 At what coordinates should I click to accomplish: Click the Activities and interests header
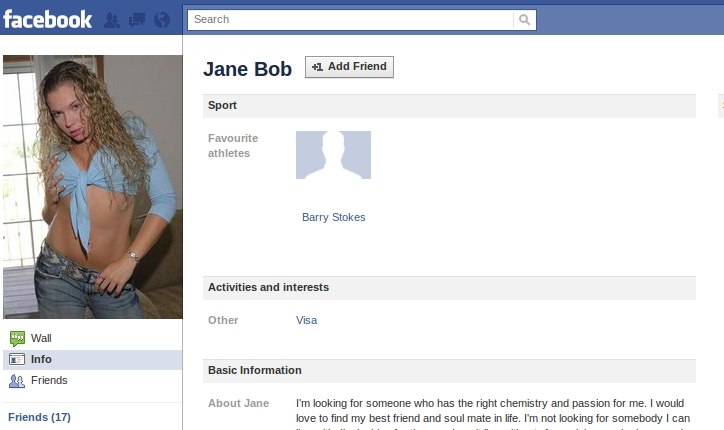tap(449, 288)
